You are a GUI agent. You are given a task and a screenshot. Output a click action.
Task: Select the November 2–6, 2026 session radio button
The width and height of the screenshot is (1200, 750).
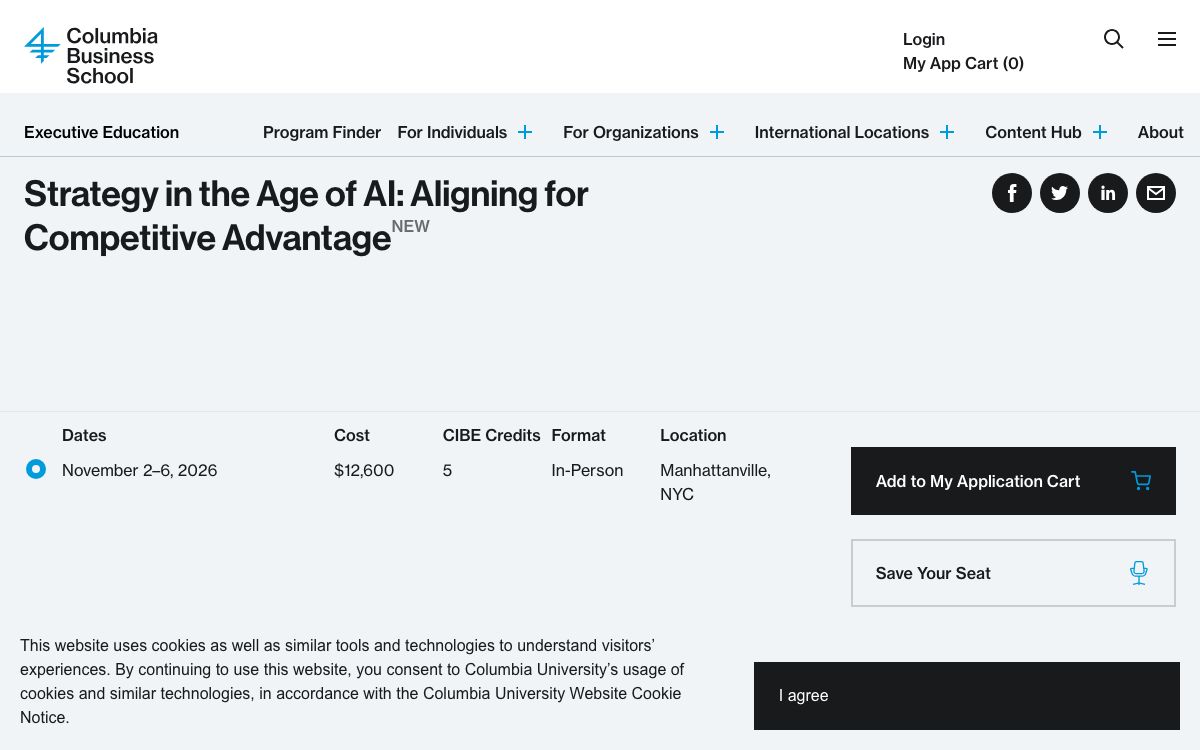[36, 469]
